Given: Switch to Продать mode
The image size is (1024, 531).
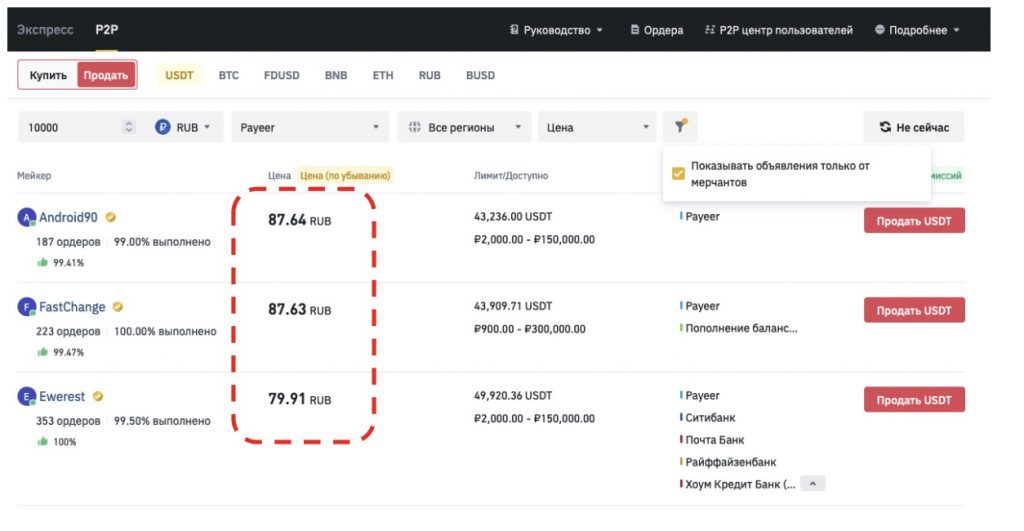Looking at the screenshot, I should point(106,75).
